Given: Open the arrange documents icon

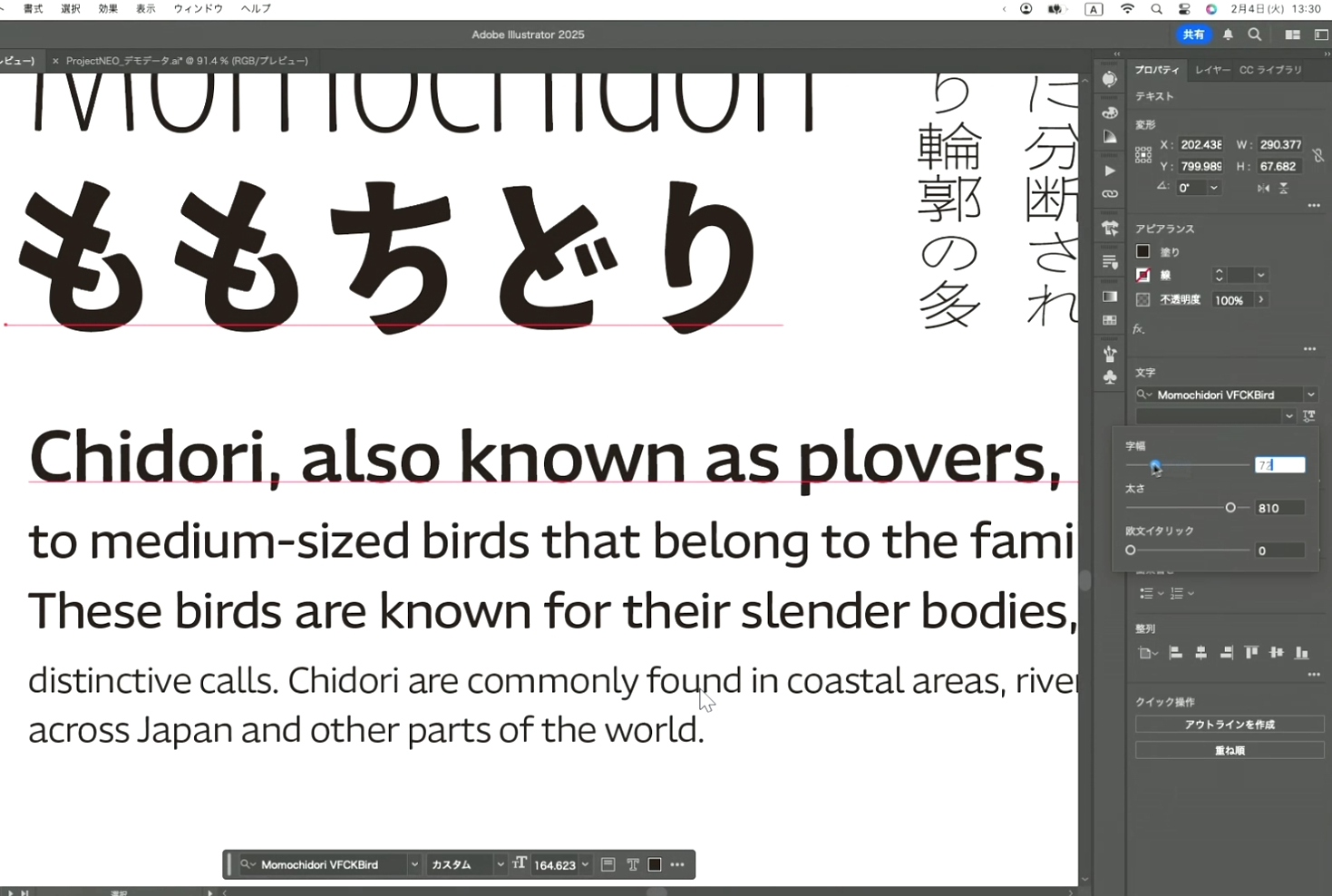Looking at the screenshot, I should click(x=1293, y=34).
